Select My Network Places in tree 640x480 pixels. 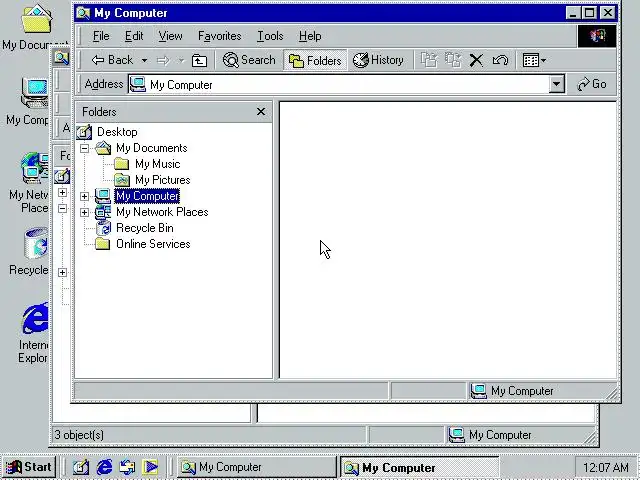click(162, 212)
